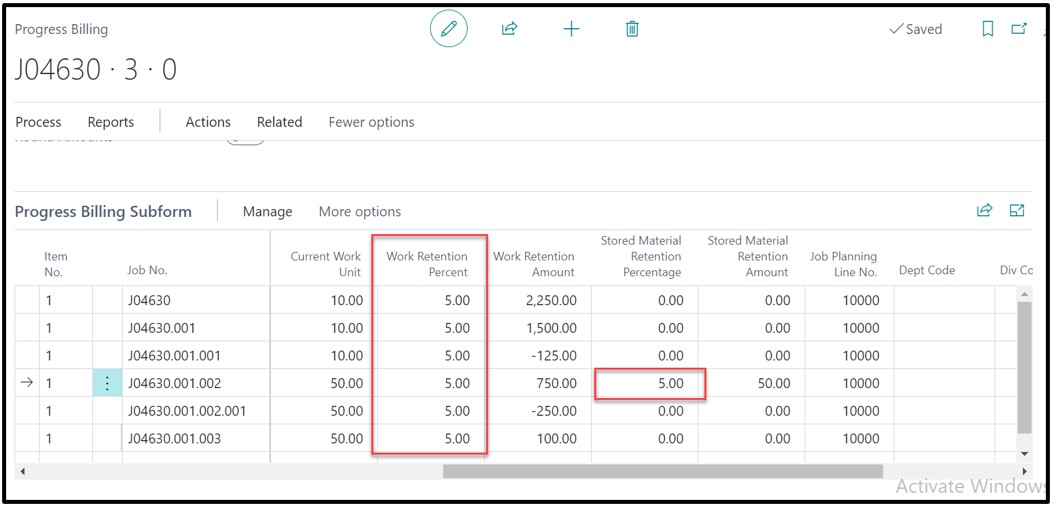Click the share icon in header
Screen dimensions: 1055x506
pyautogui.click(x=509, y=29)
